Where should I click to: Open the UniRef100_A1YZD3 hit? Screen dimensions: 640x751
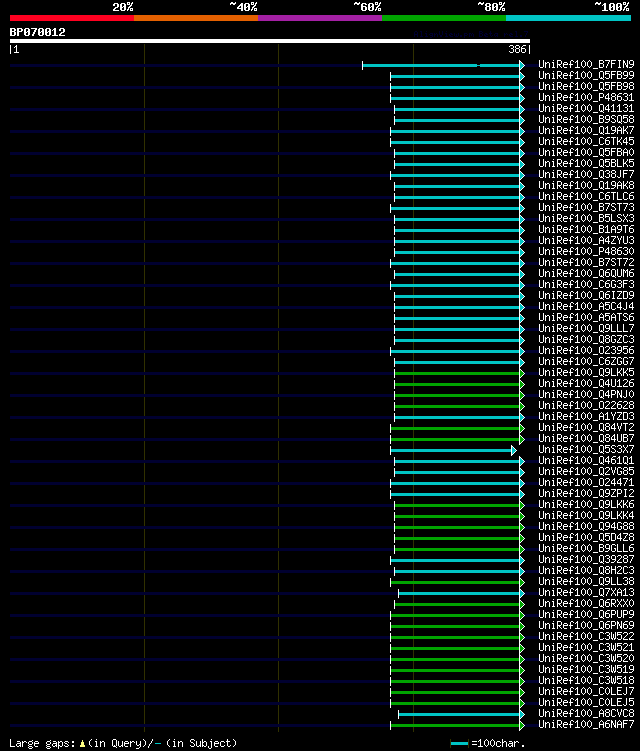point(586,417)
